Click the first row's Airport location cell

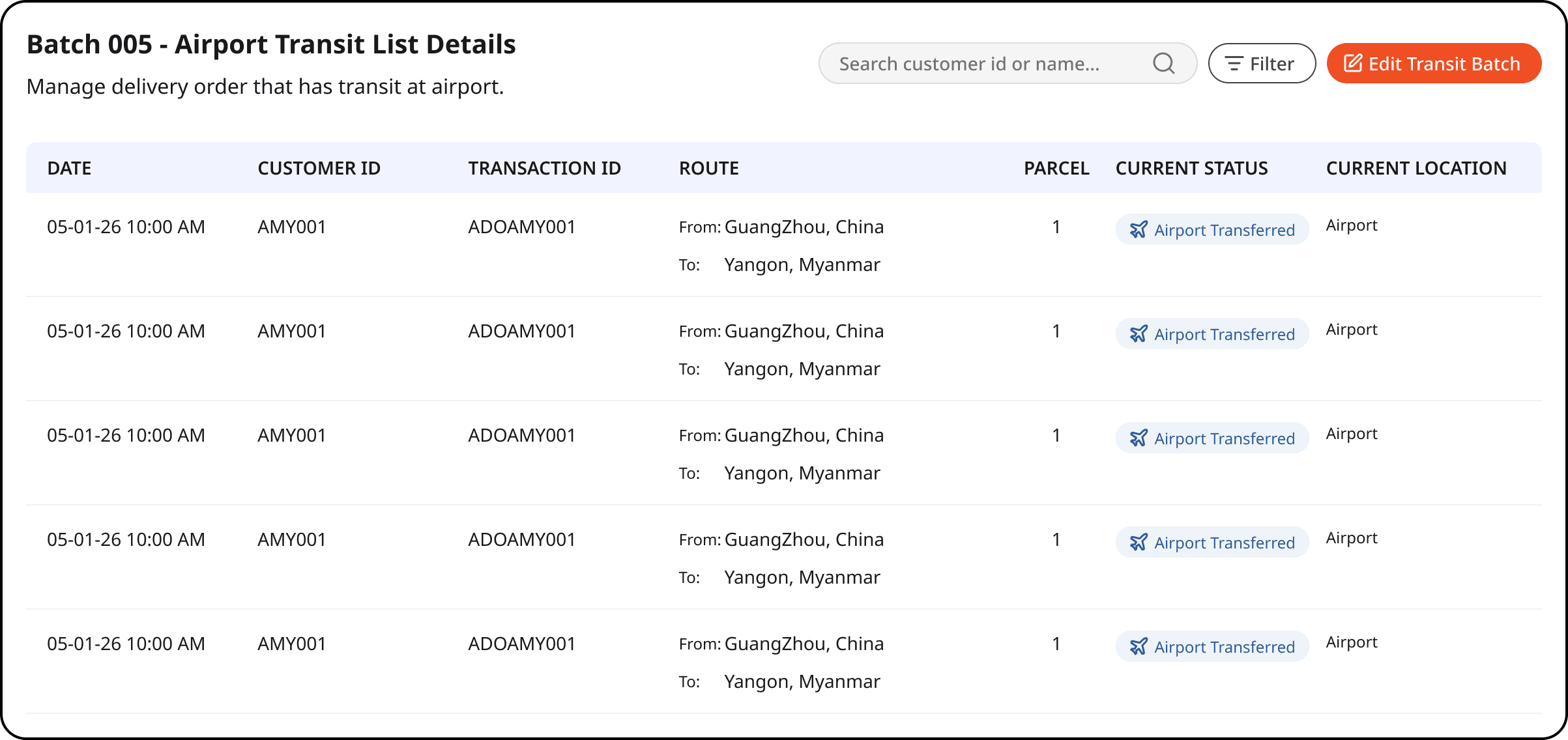click(1352, 225)
